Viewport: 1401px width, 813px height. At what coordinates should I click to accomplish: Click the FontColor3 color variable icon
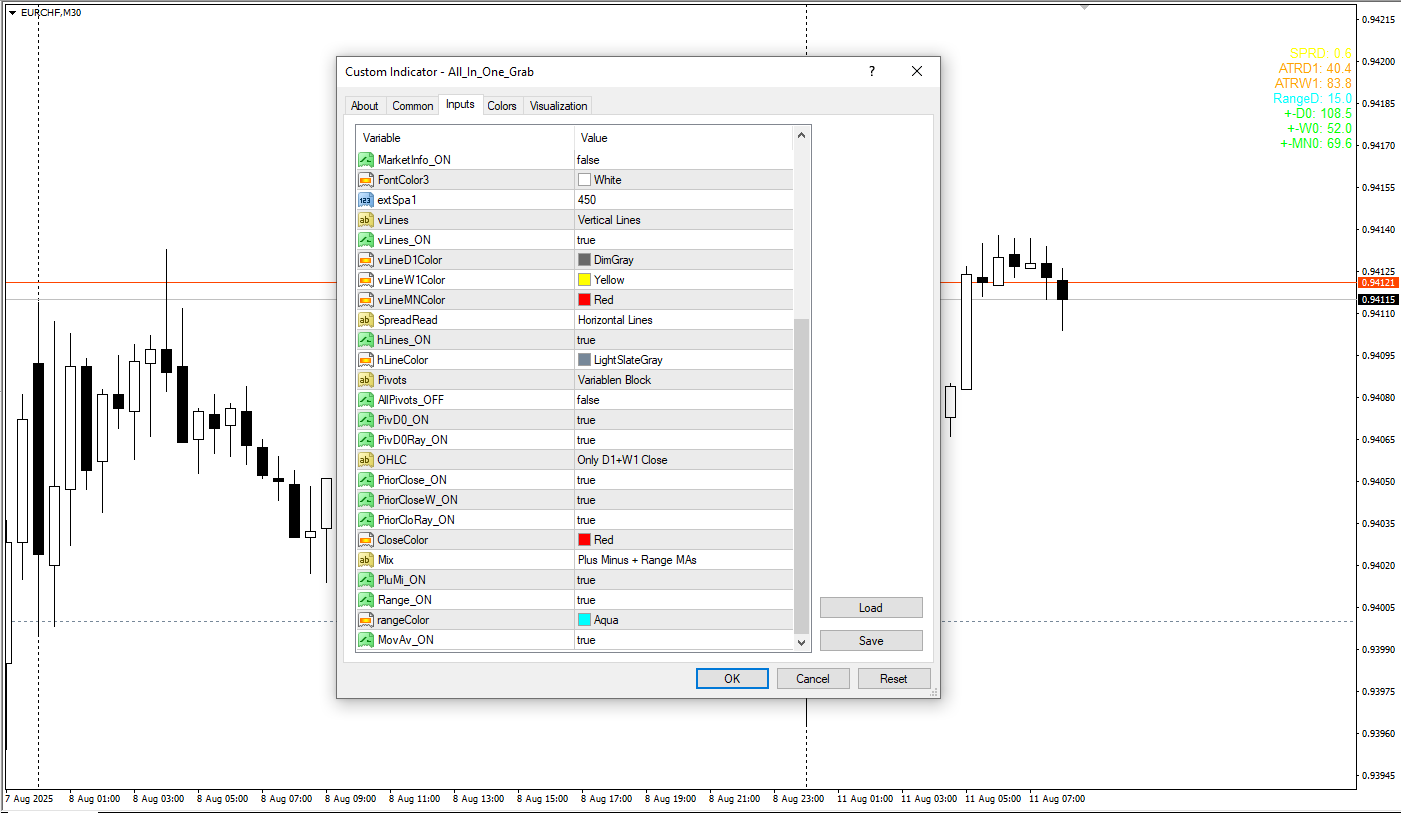tap(365, 180)
